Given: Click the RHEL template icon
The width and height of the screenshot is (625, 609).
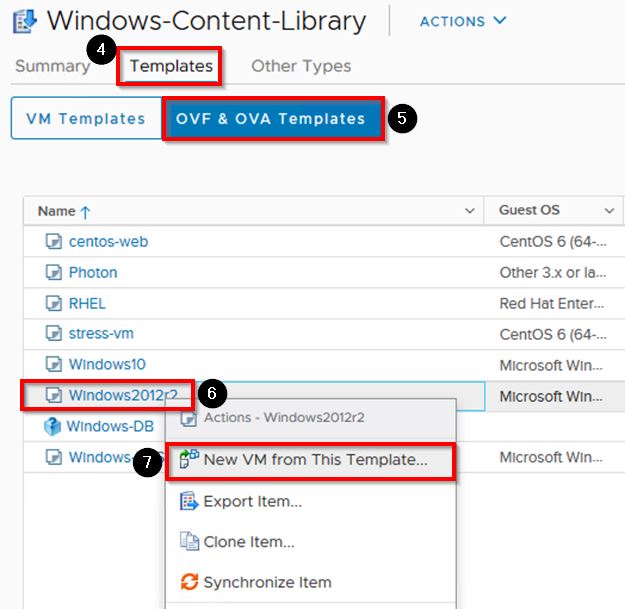Looking at the screenshot, I should pos(53,304).
